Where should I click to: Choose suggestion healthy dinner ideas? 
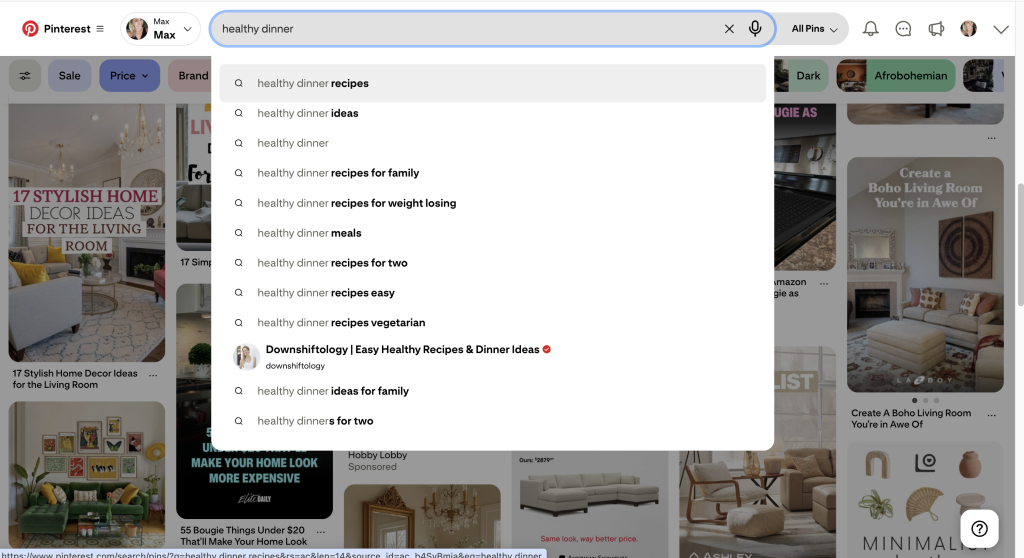pos(492,113)
